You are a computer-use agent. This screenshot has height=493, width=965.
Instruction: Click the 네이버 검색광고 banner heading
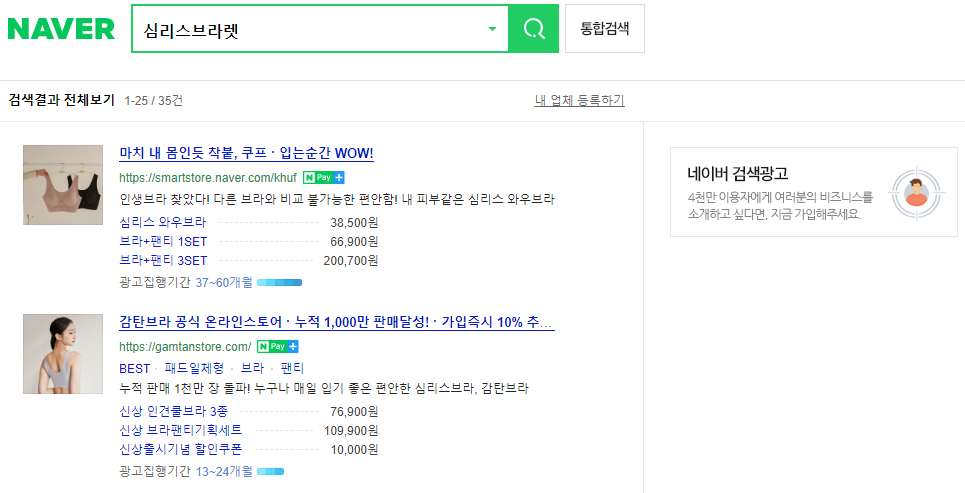point(737,174)
